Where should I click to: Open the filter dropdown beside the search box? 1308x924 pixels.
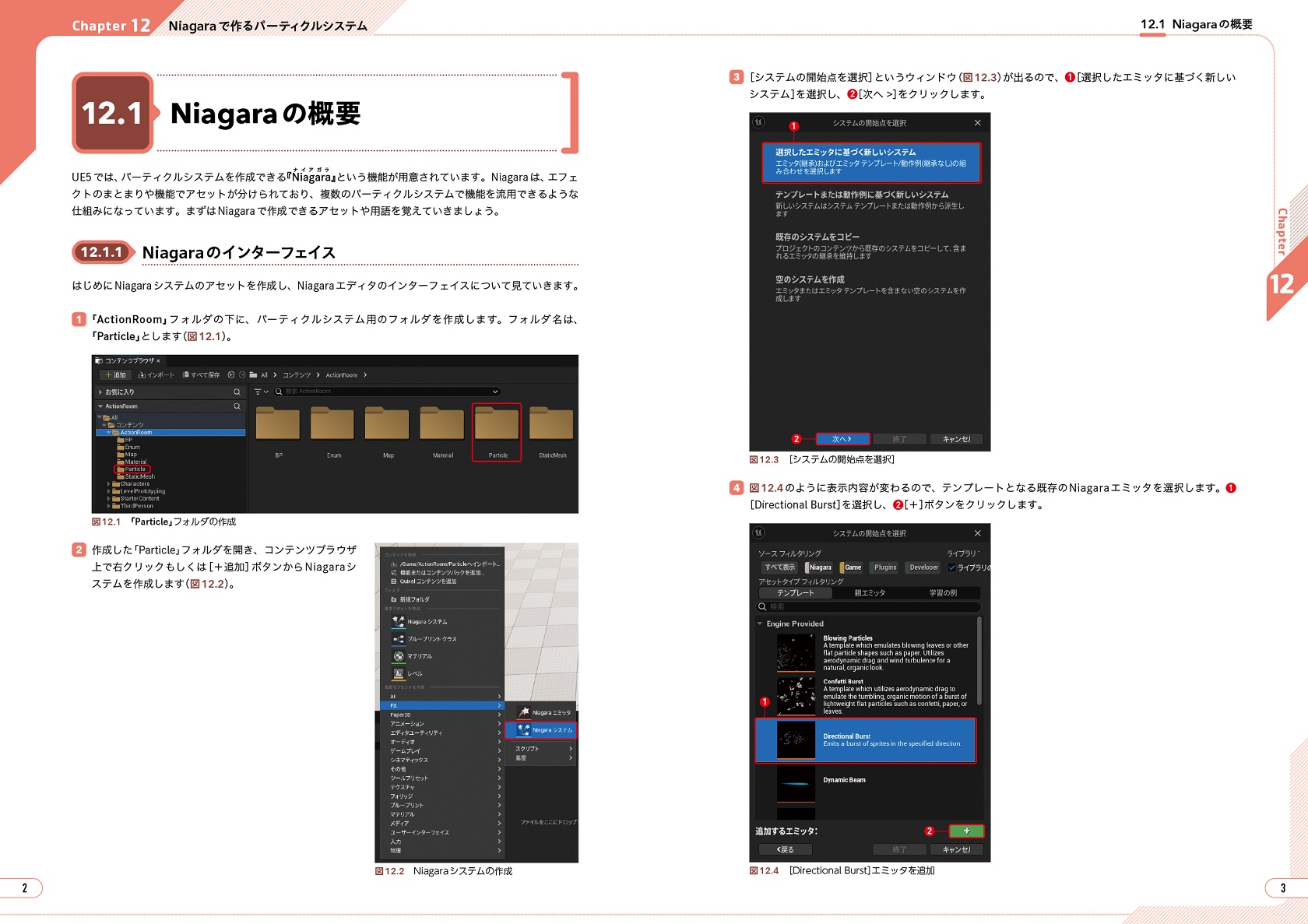pyautogui.click(x=261, y=392)
